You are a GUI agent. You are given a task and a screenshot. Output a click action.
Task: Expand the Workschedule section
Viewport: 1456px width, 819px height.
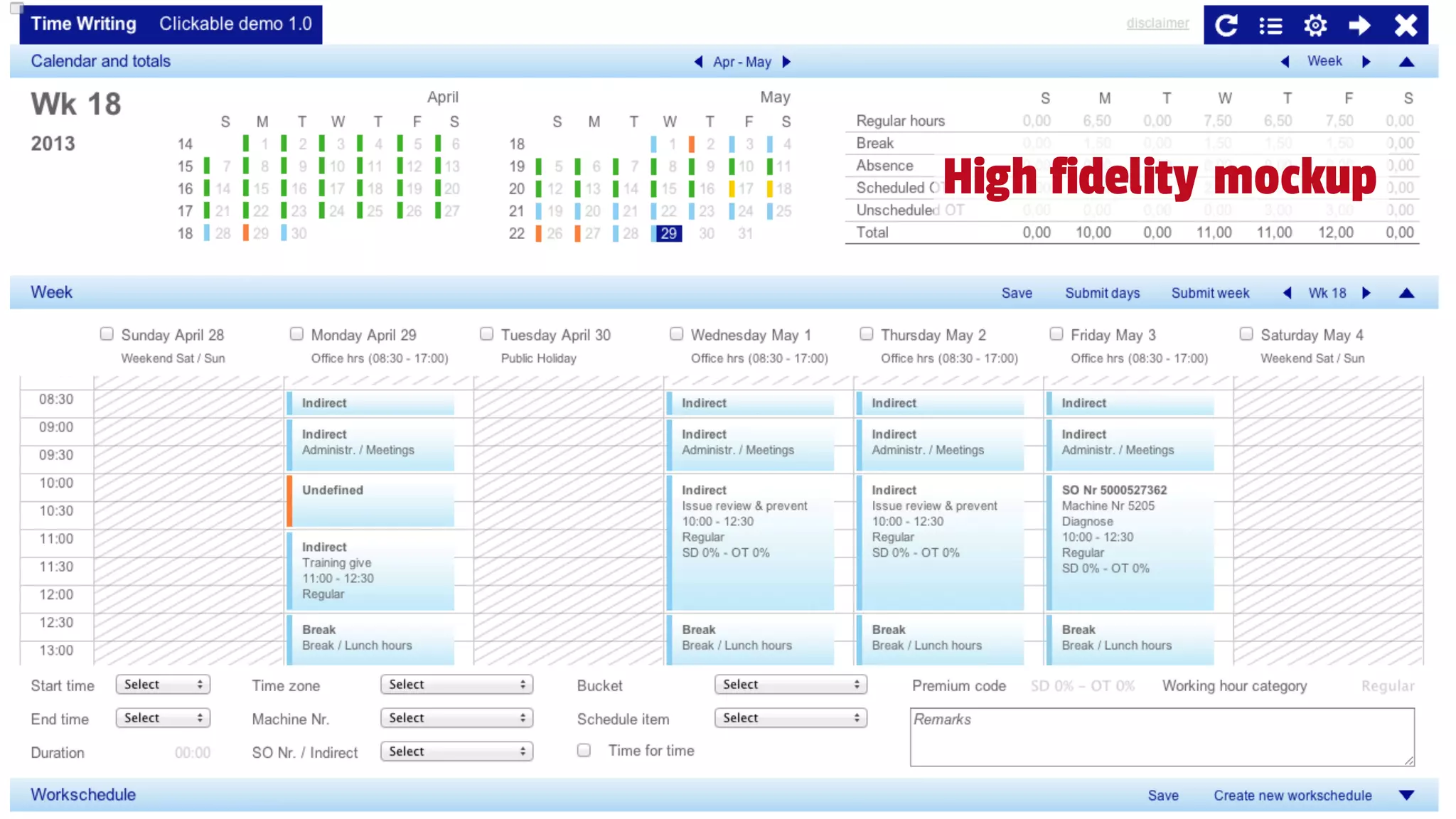(x=1406, y=796)
